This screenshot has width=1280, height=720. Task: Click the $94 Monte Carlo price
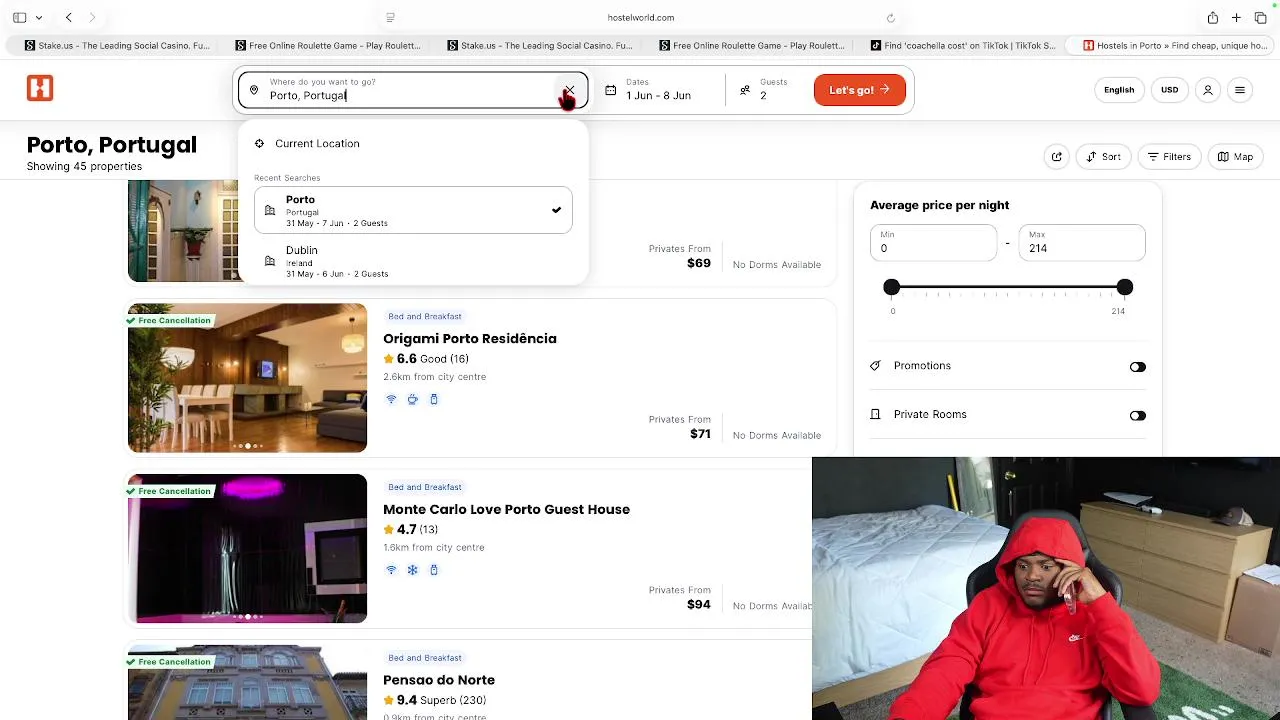(700, 604)
